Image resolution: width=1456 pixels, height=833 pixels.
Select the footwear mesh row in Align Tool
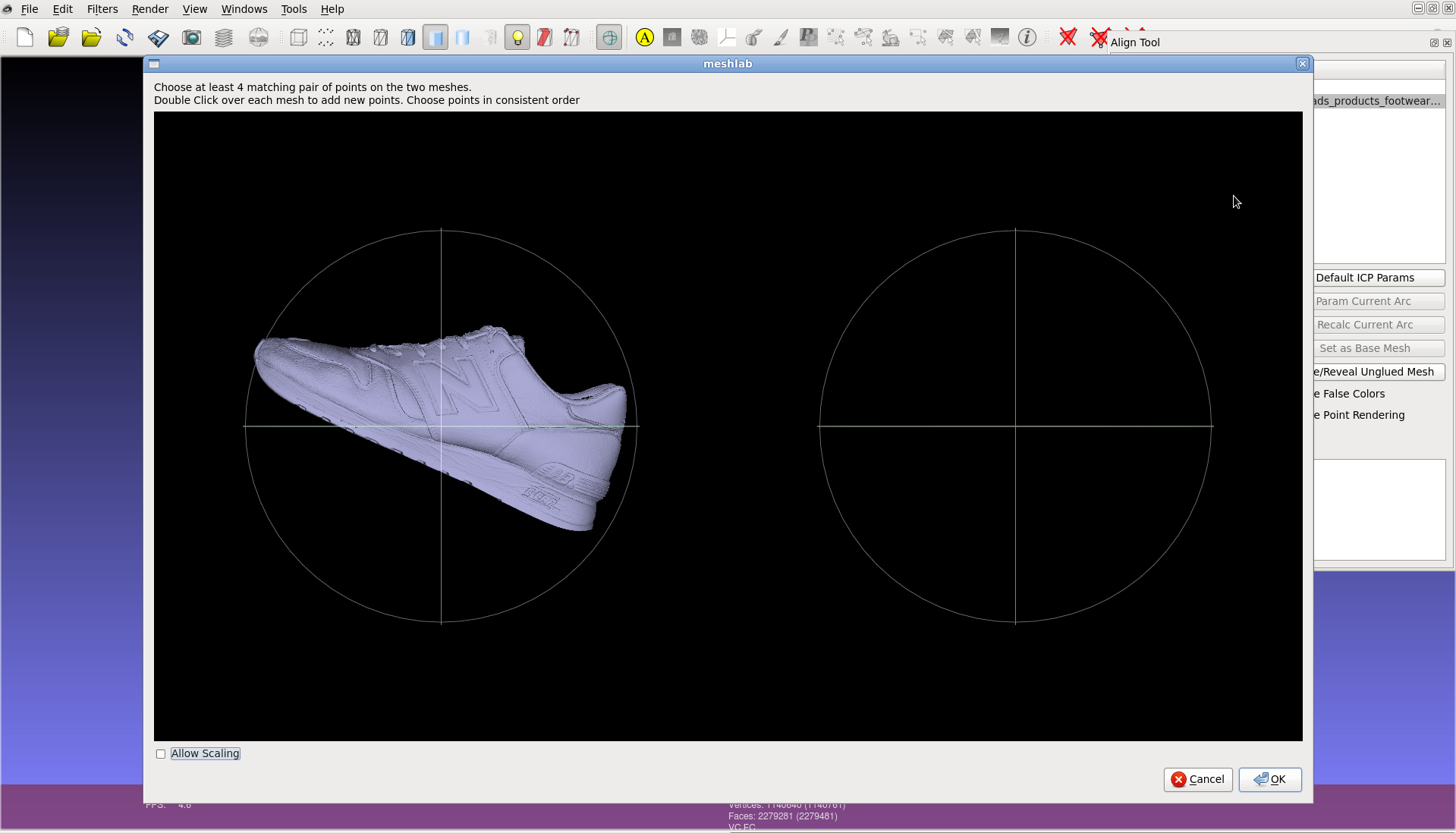tap(1379, 101)
